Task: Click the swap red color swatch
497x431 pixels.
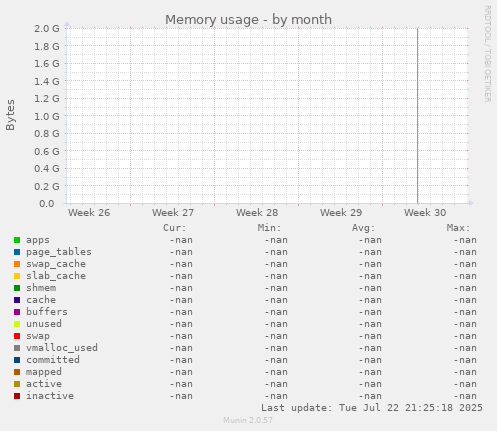Action: point(17,336)
